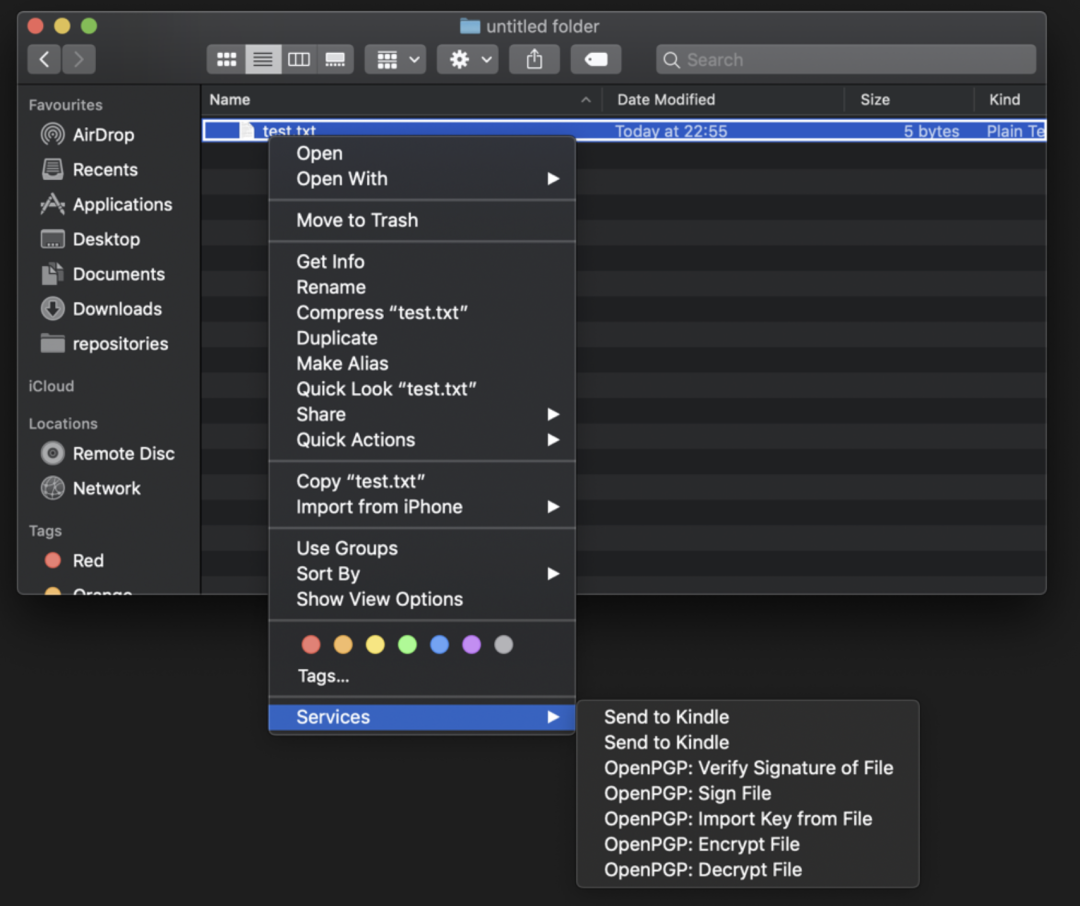Switch Finder to gallery view
1080x906 pixels.
click(x=335, y=59)
